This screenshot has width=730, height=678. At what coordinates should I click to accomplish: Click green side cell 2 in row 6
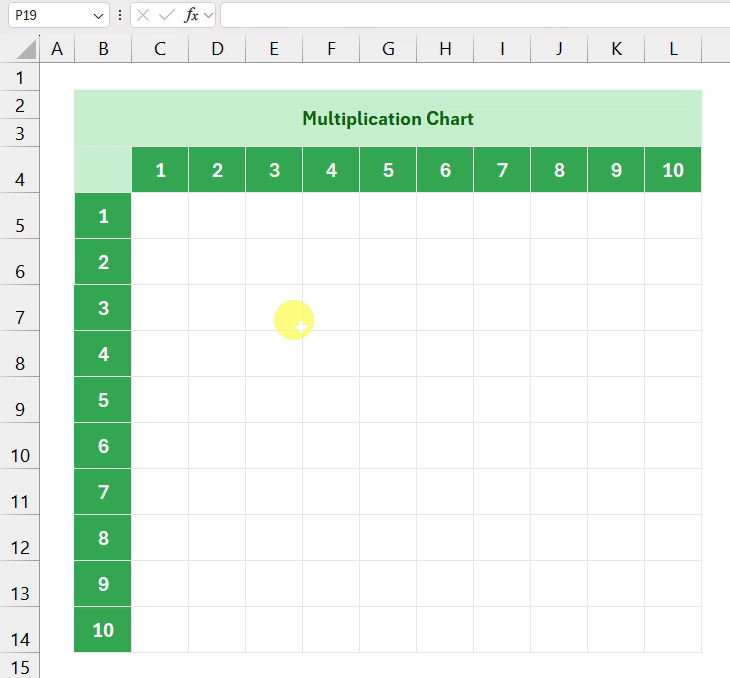[103, 262]
